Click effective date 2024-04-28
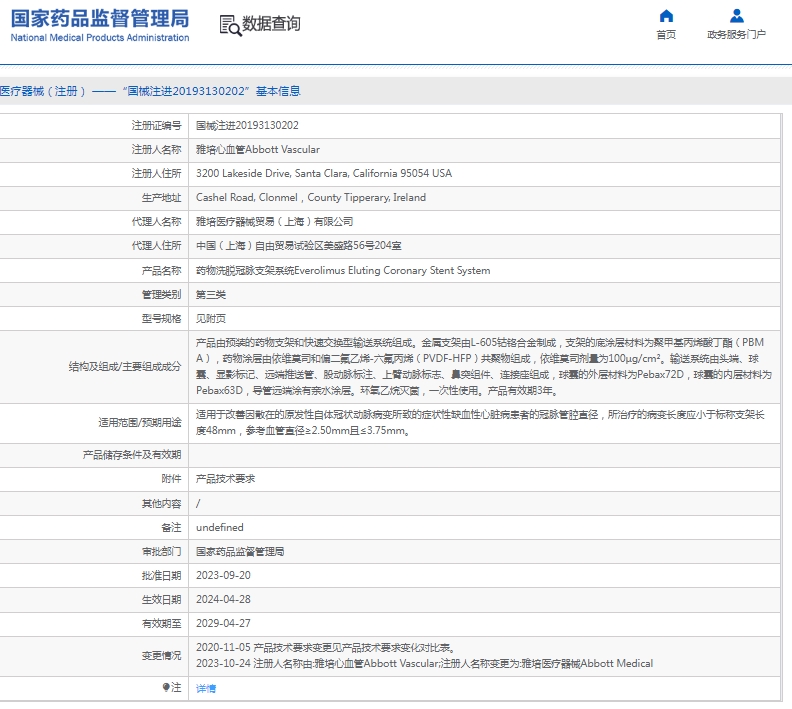This screenshot has width=792, height=709. (223, 599)
